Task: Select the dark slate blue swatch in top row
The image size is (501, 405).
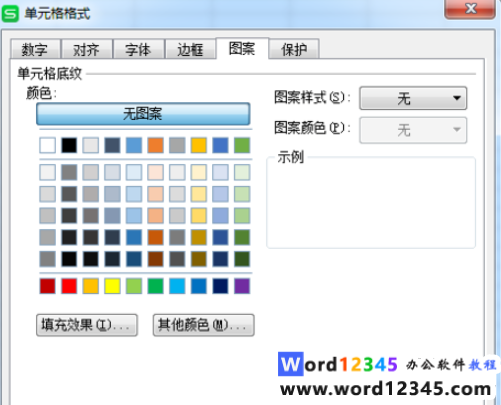Action: 112,145
